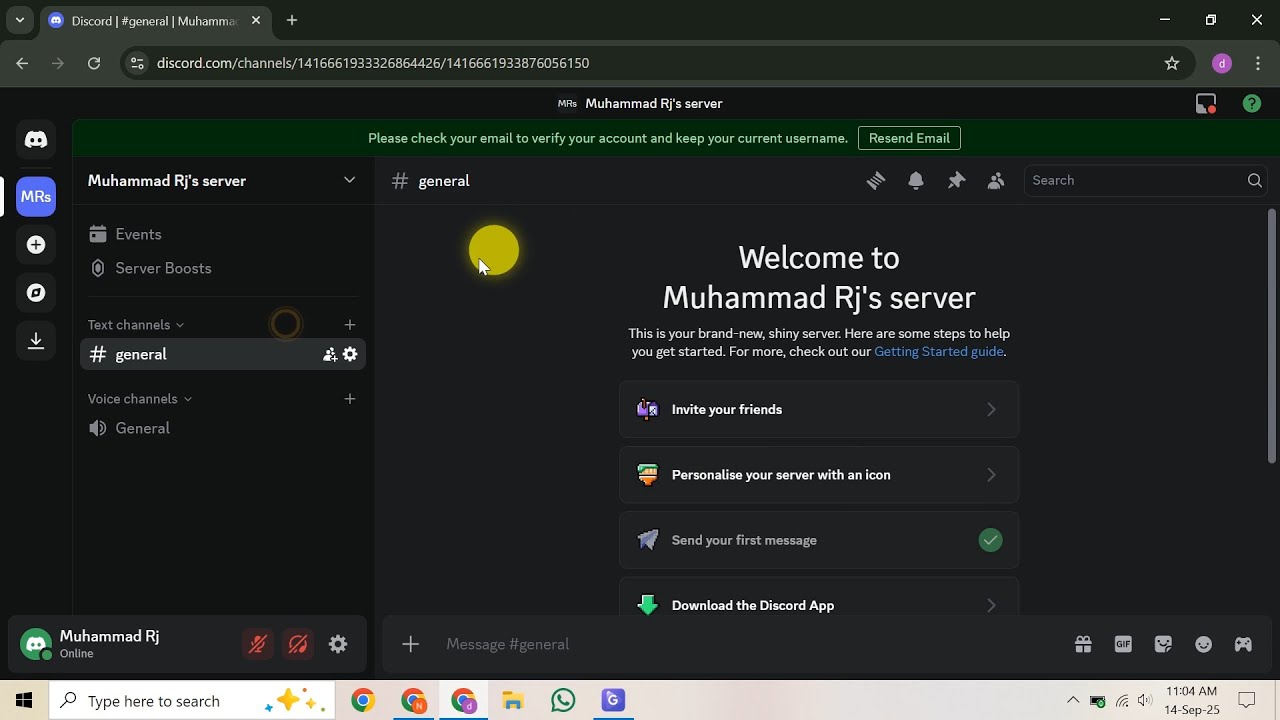Toggle the member list icon
1280x720 pixels.
tap(996, 181)
